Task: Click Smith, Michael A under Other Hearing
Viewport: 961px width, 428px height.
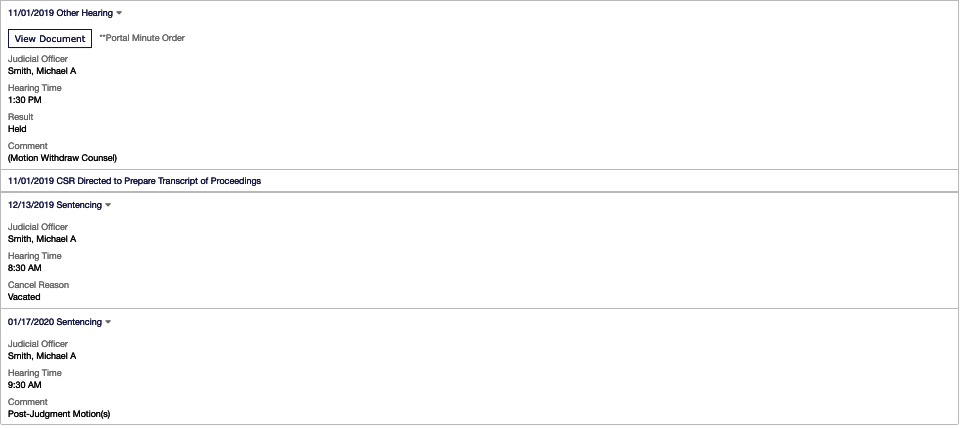Action: pyautogui.click(x=42, y=71)
